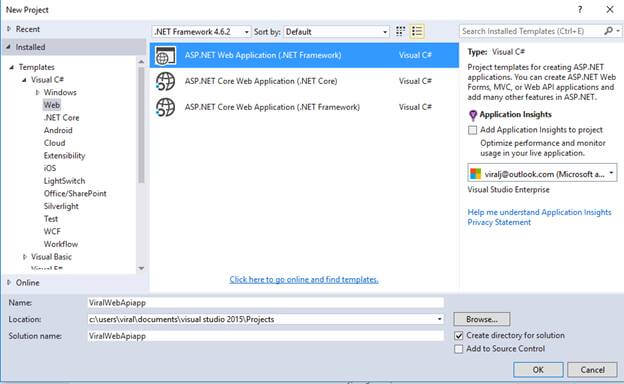Open Help me understand Application Insights link
This screenshot has width=624, height=384.
[x=539, y=212]
